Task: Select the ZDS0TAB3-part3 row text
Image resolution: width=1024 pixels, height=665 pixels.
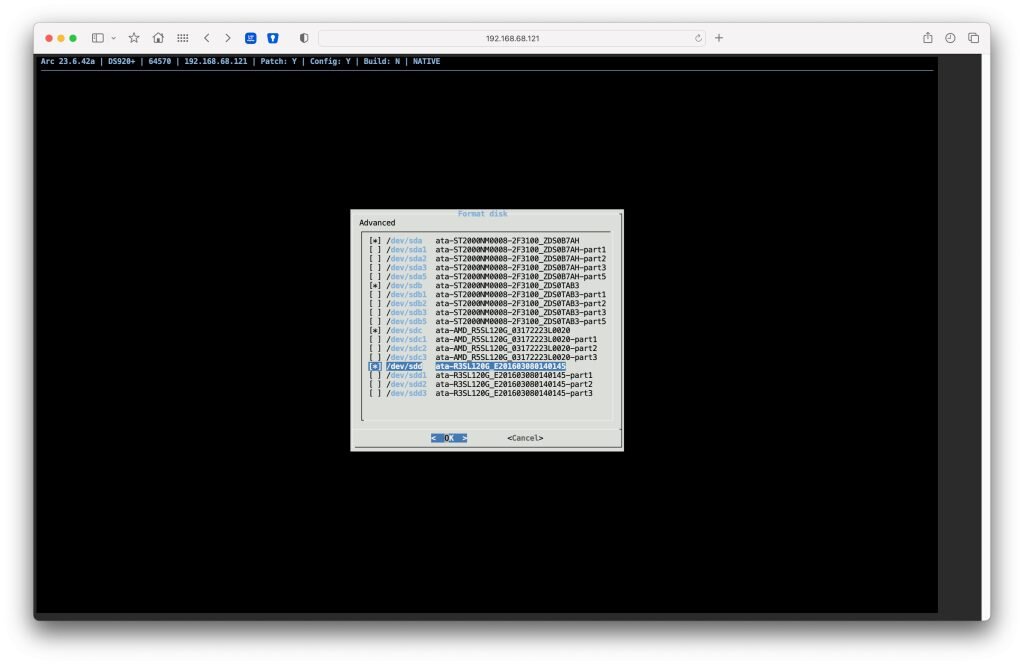Action: [x=520, y=312]
